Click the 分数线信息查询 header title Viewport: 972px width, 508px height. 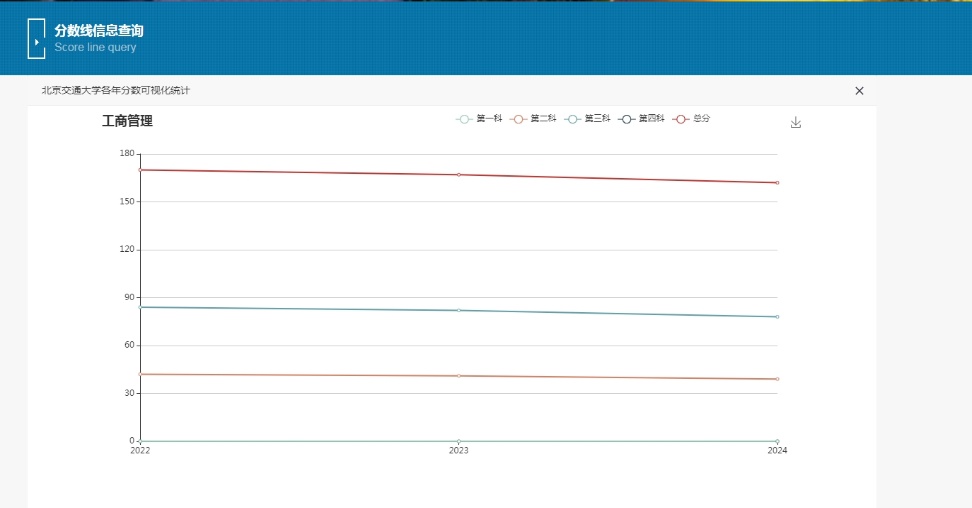coord(99,31)
